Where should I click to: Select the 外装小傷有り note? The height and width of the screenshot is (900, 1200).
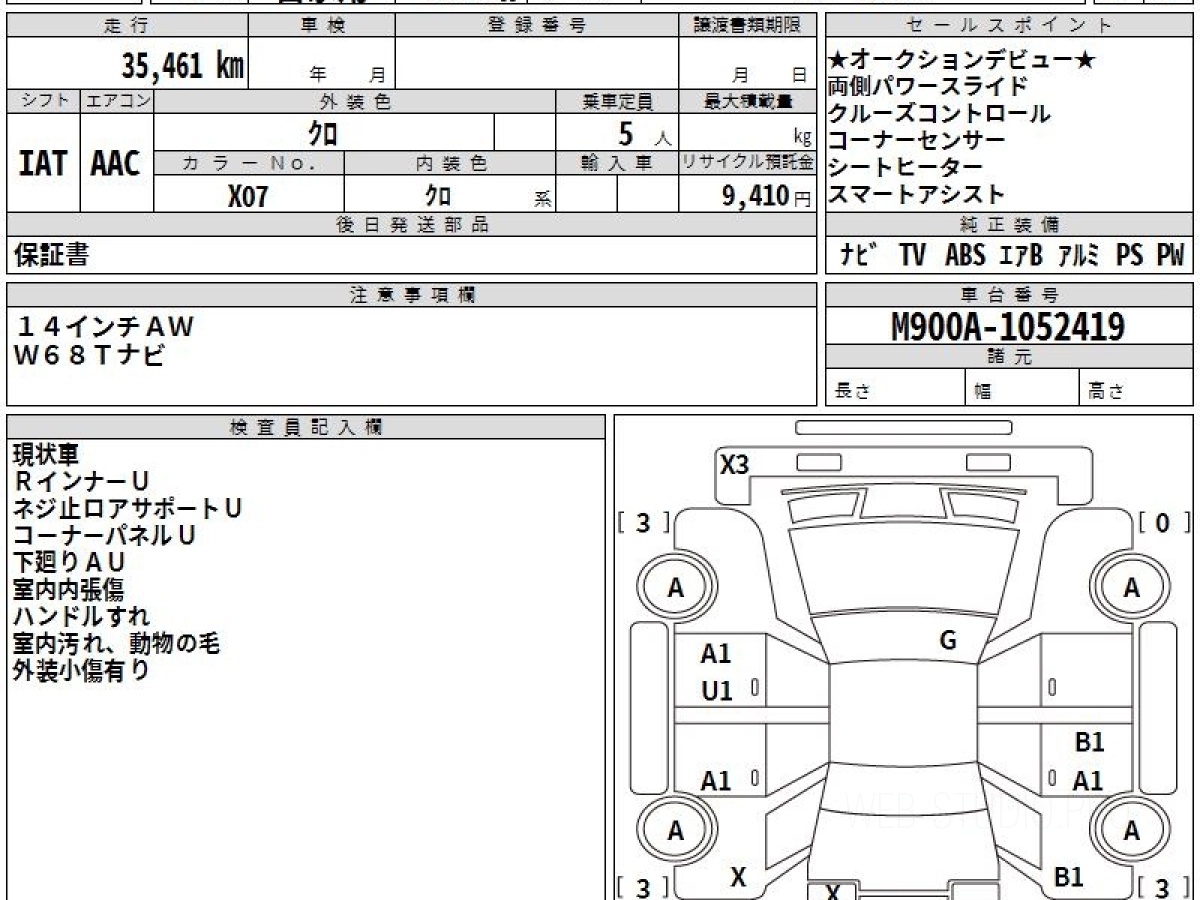coord(81,671)
